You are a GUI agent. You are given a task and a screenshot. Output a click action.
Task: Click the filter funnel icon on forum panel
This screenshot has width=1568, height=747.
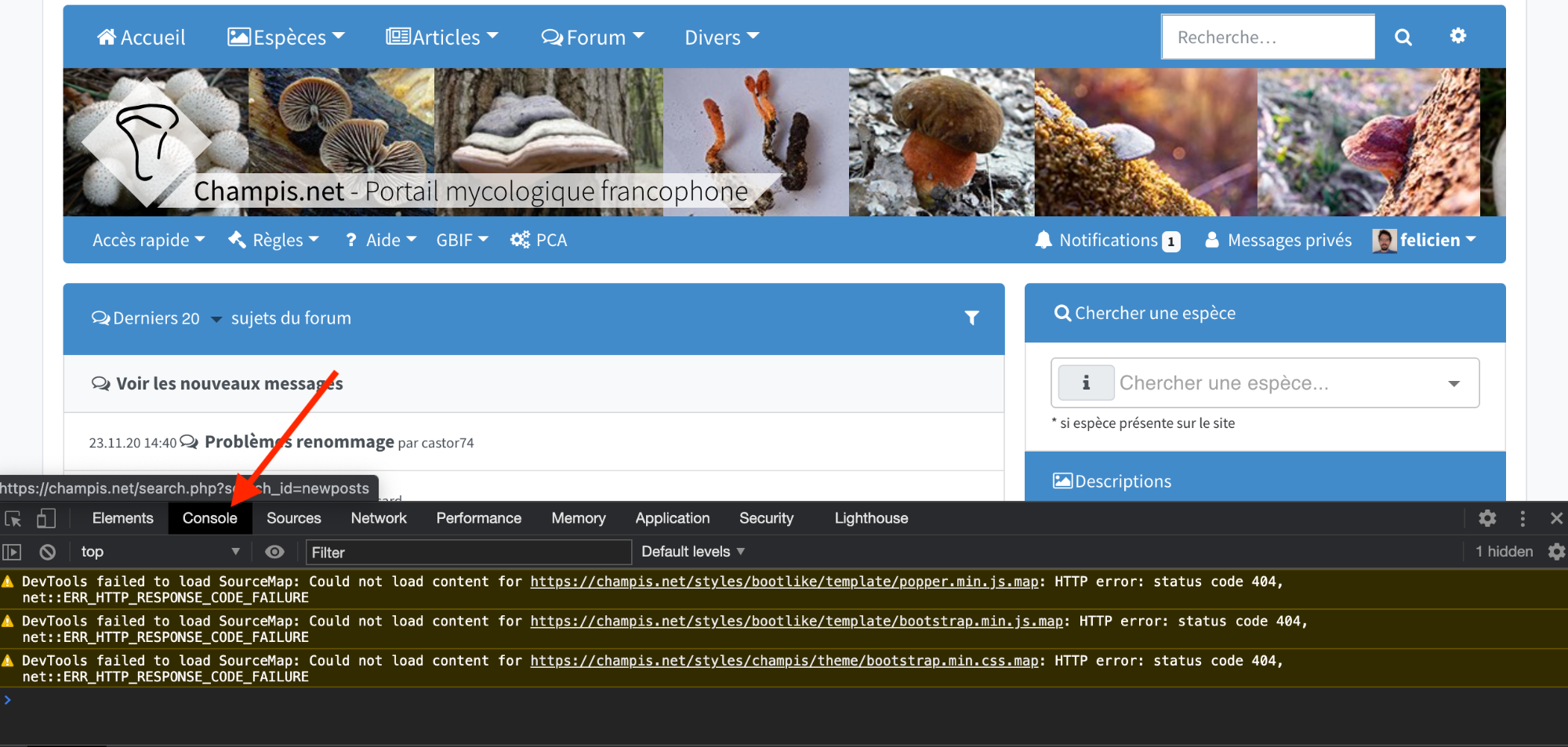(971, 317)
